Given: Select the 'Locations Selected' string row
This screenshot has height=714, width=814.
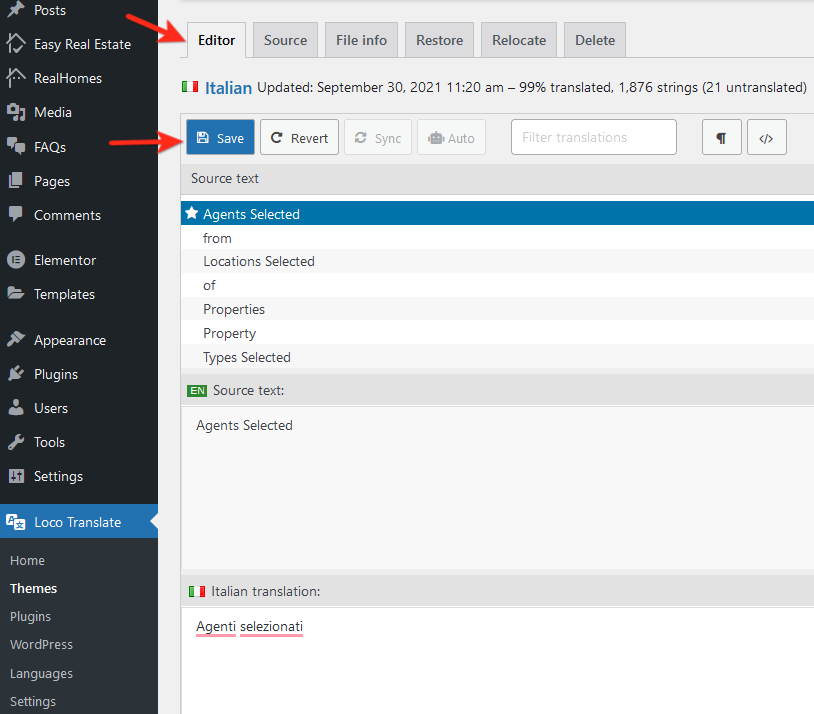Looking at the screenshot, I should pos(497,261).
